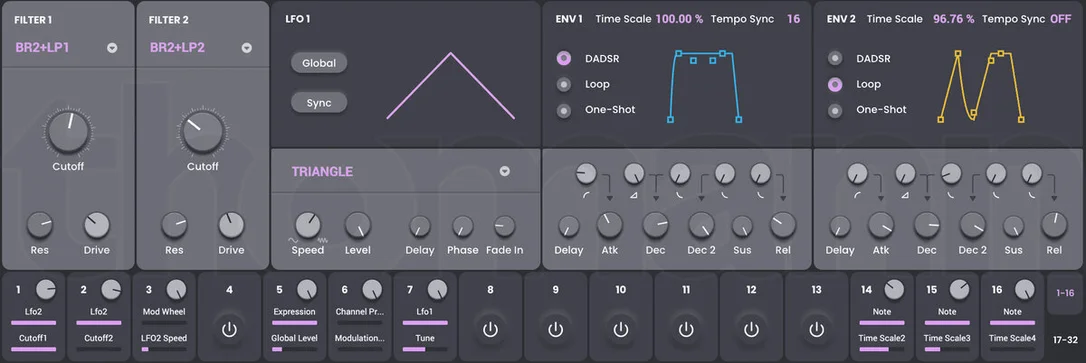1086x363 pixels.
Task: Open slot 5 destination Global Level
Action: point(294,338)
